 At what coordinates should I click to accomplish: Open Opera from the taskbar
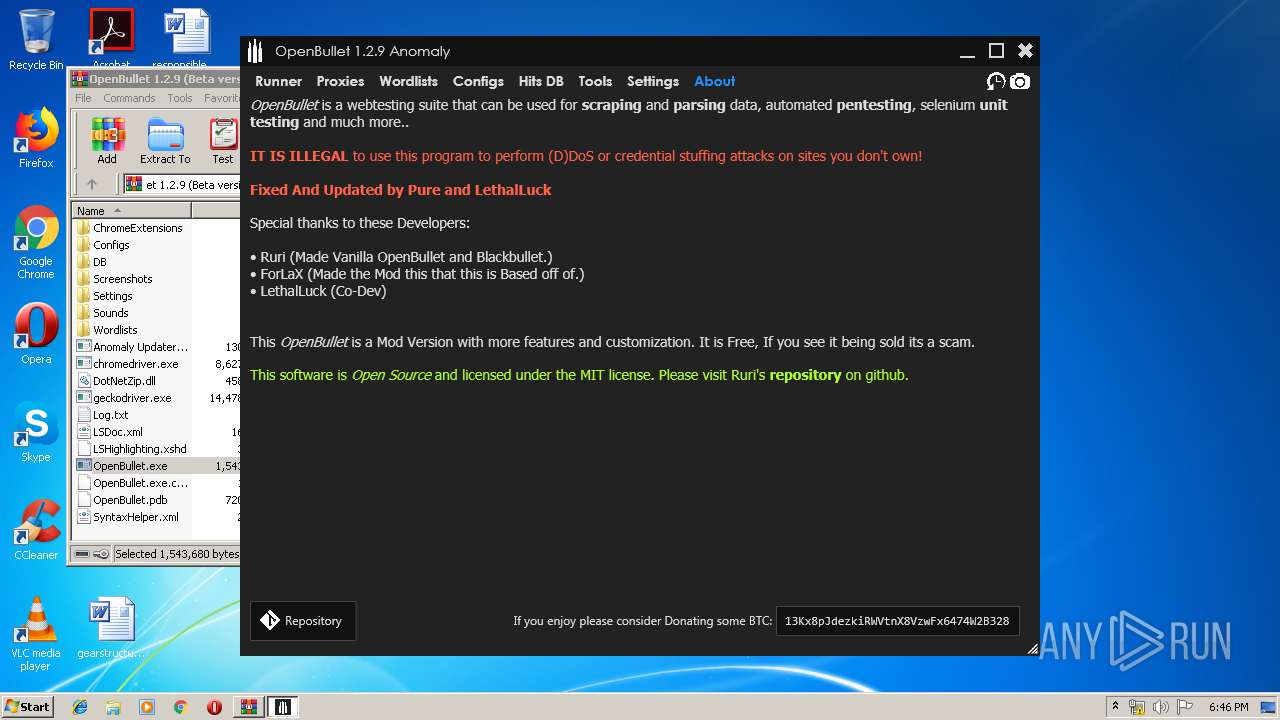214,707
